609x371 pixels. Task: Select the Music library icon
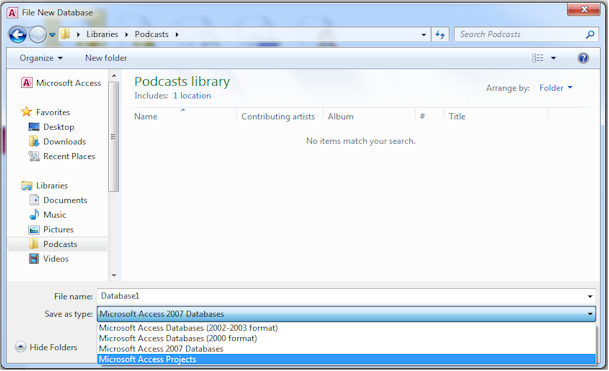click(x=34, y=214)
